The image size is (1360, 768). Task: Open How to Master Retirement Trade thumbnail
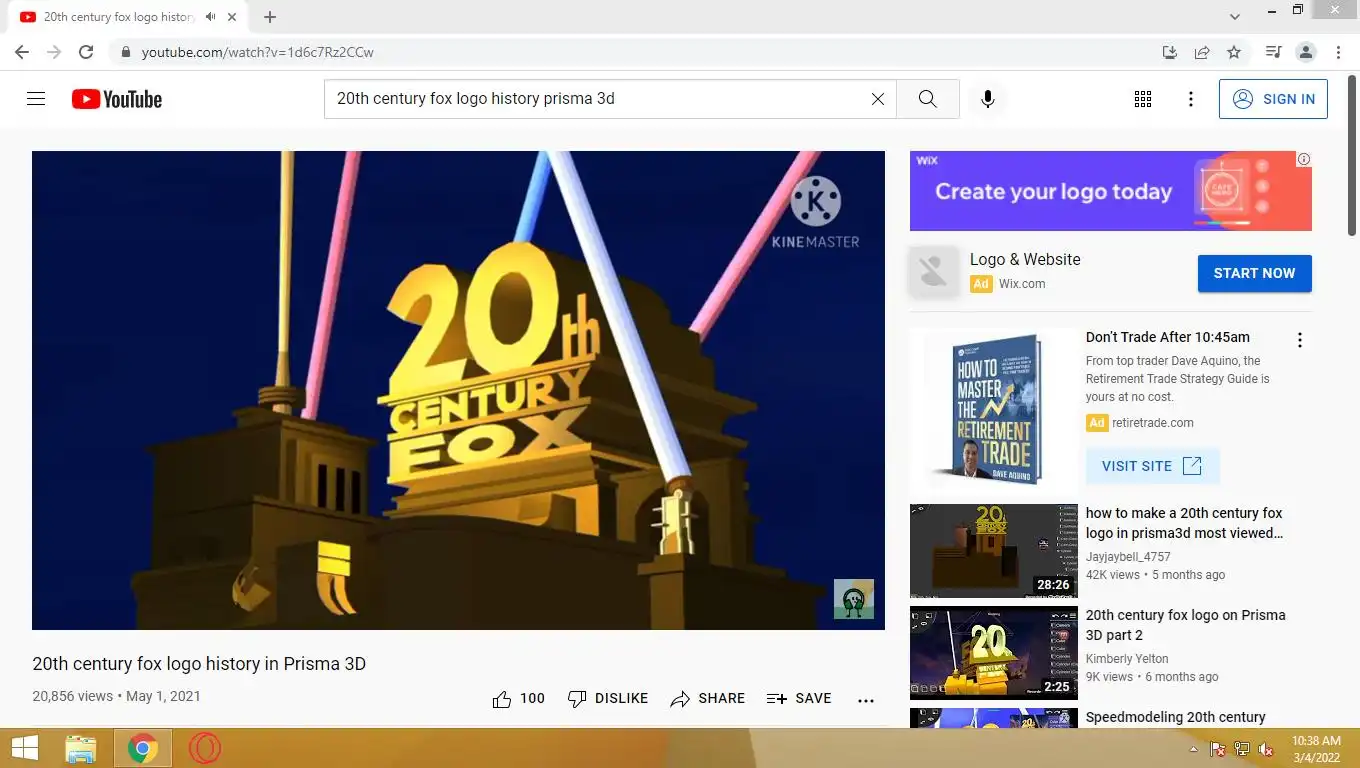point(994,410)
